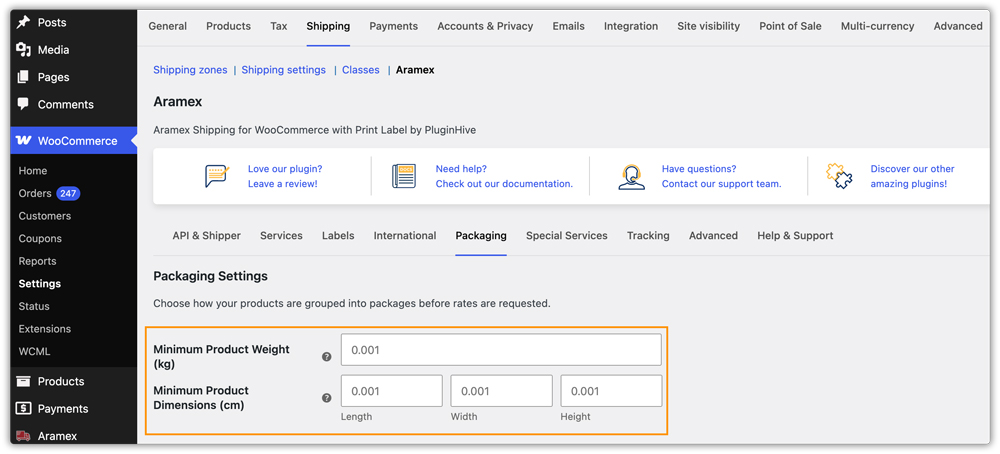The height and width of the screenshot is (454, 1000).
Task: Open the top Advanced settings tab
Action: 958,26
